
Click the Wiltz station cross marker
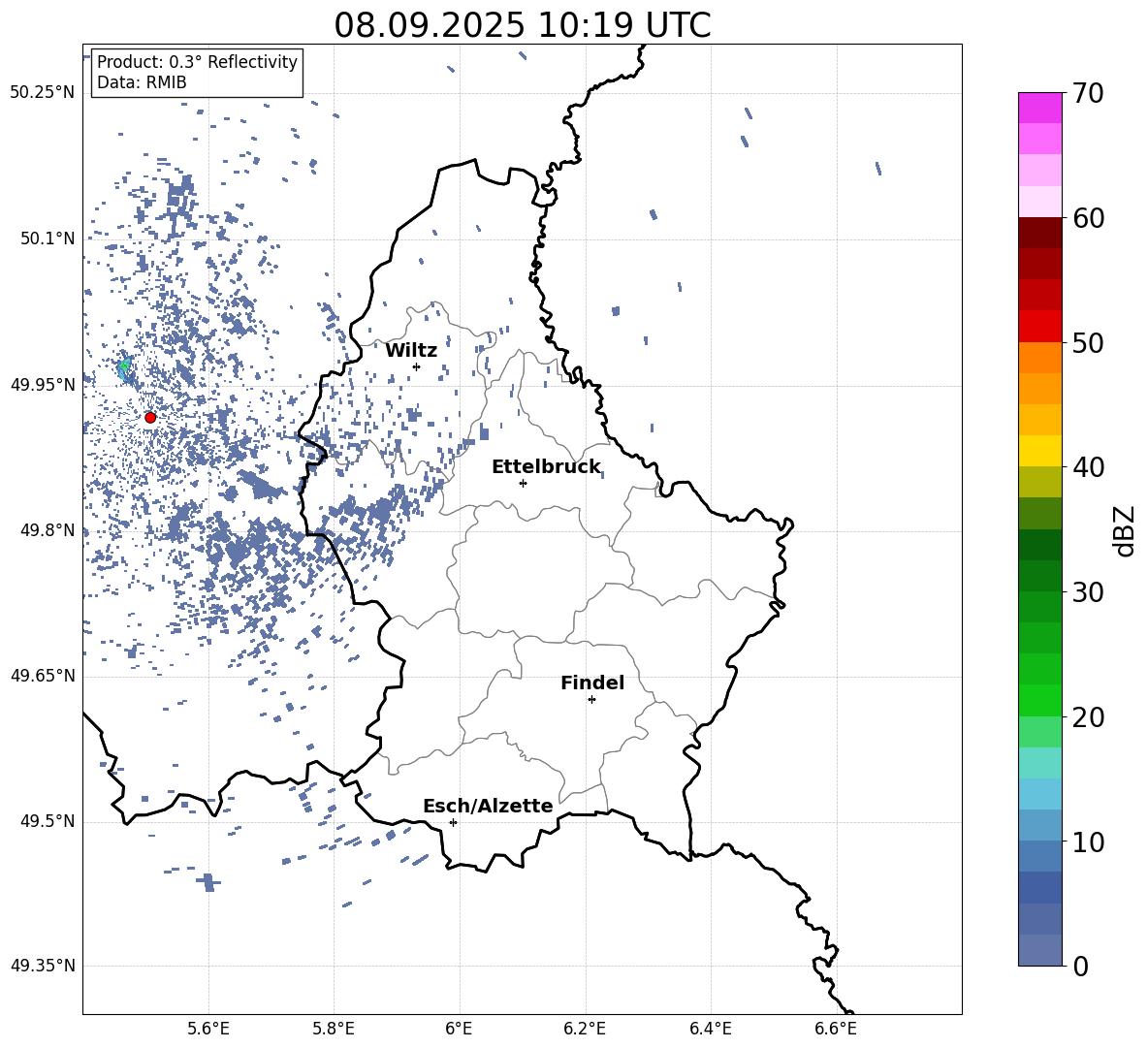(x=416, y=366)
